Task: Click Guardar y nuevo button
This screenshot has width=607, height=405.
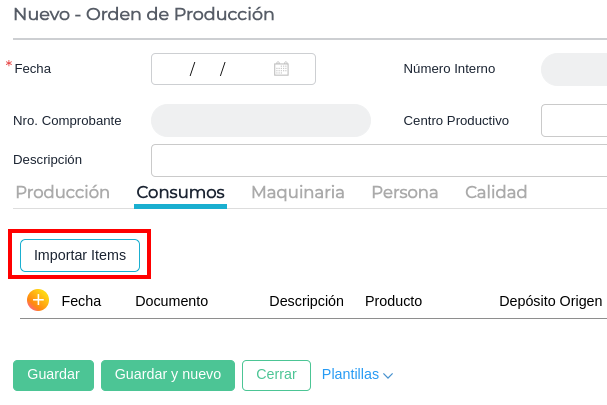Action: click(168, 375)
